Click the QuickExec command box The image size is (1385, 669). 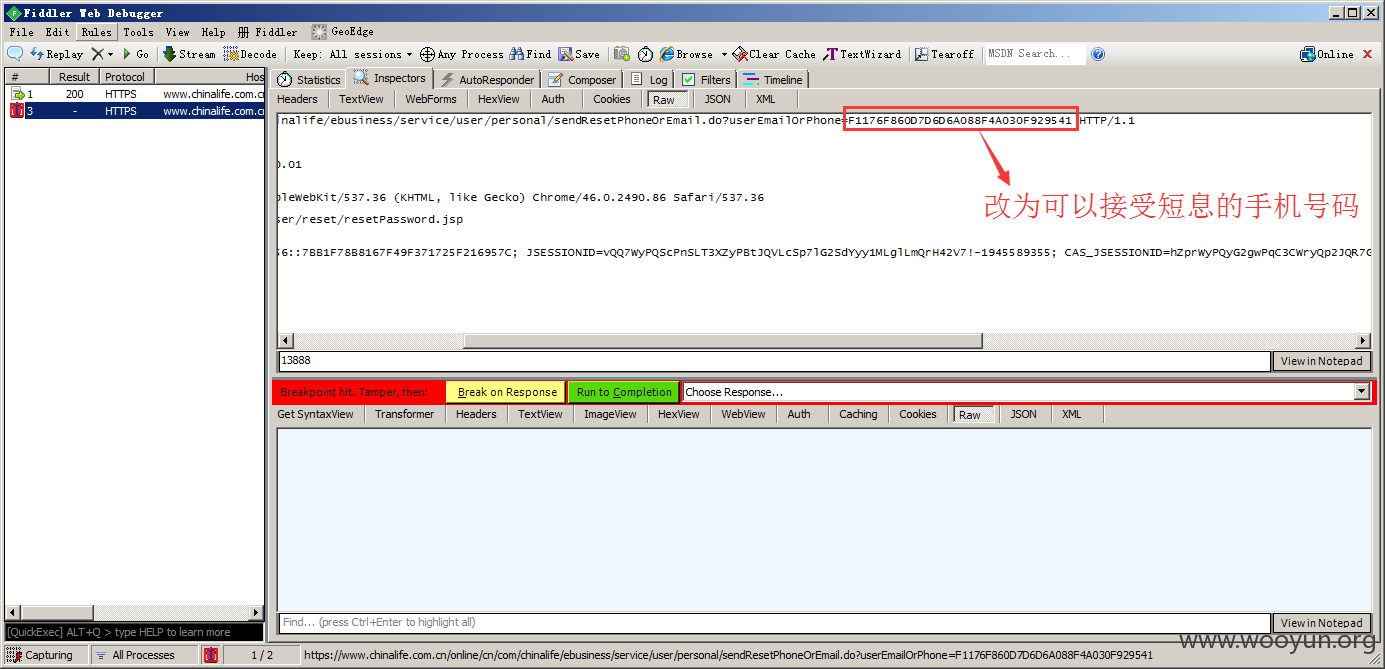[134, 632]
